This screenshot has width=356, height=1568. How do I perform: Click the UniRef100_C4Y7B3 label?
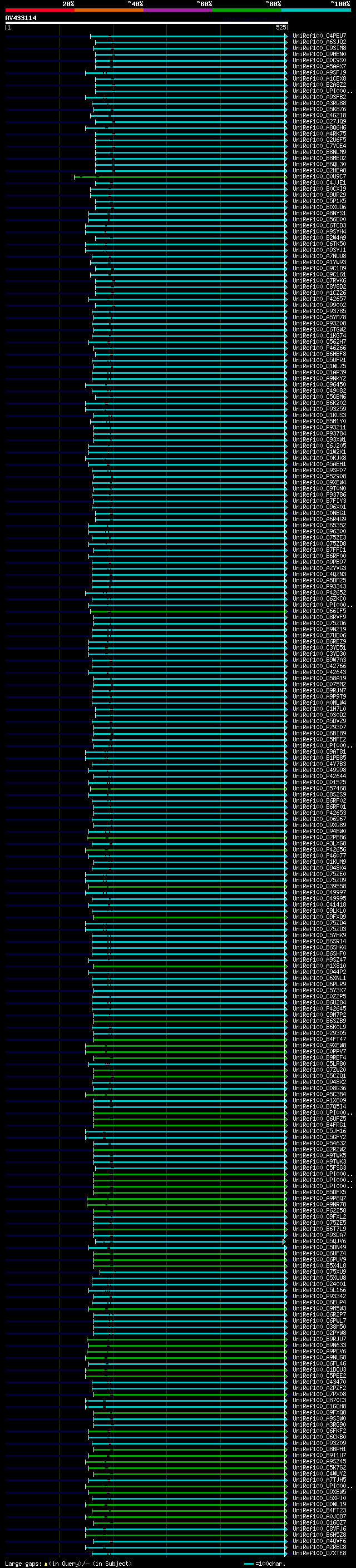tap(319, 764)
